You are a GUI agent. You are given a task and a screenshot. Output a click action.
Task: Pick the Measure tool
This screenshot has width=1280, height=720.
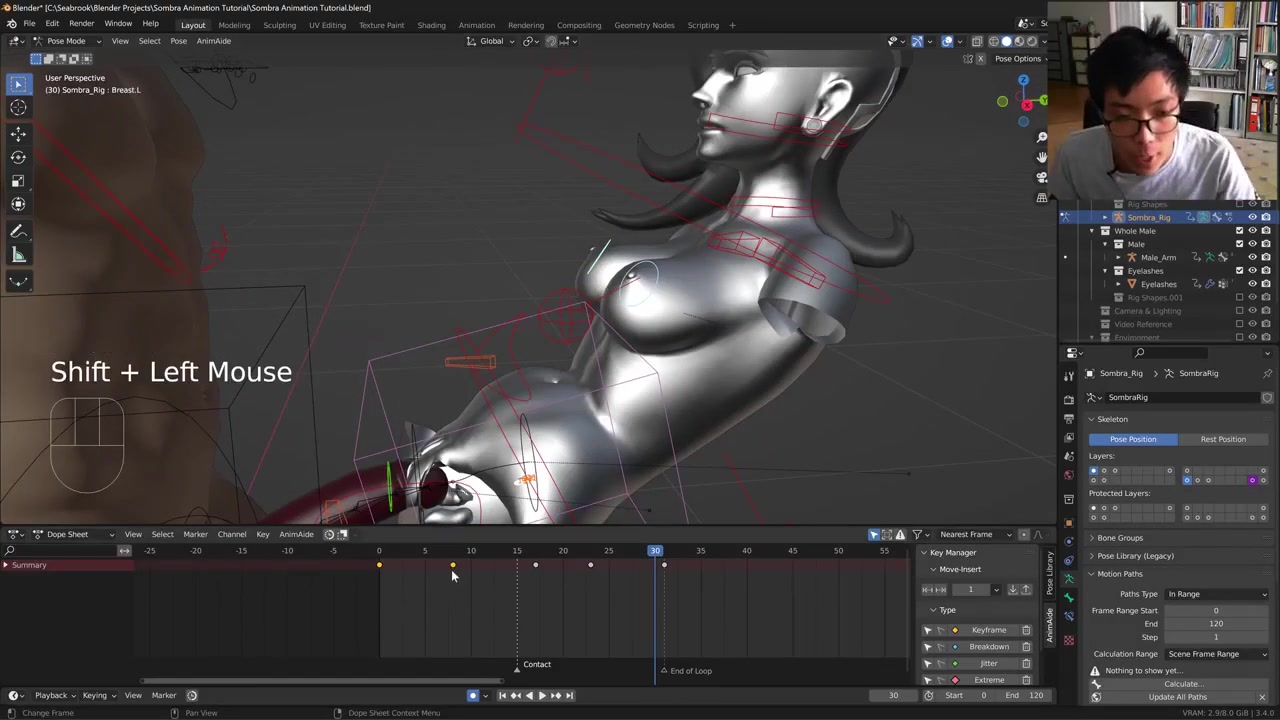[x=18, y=256]
